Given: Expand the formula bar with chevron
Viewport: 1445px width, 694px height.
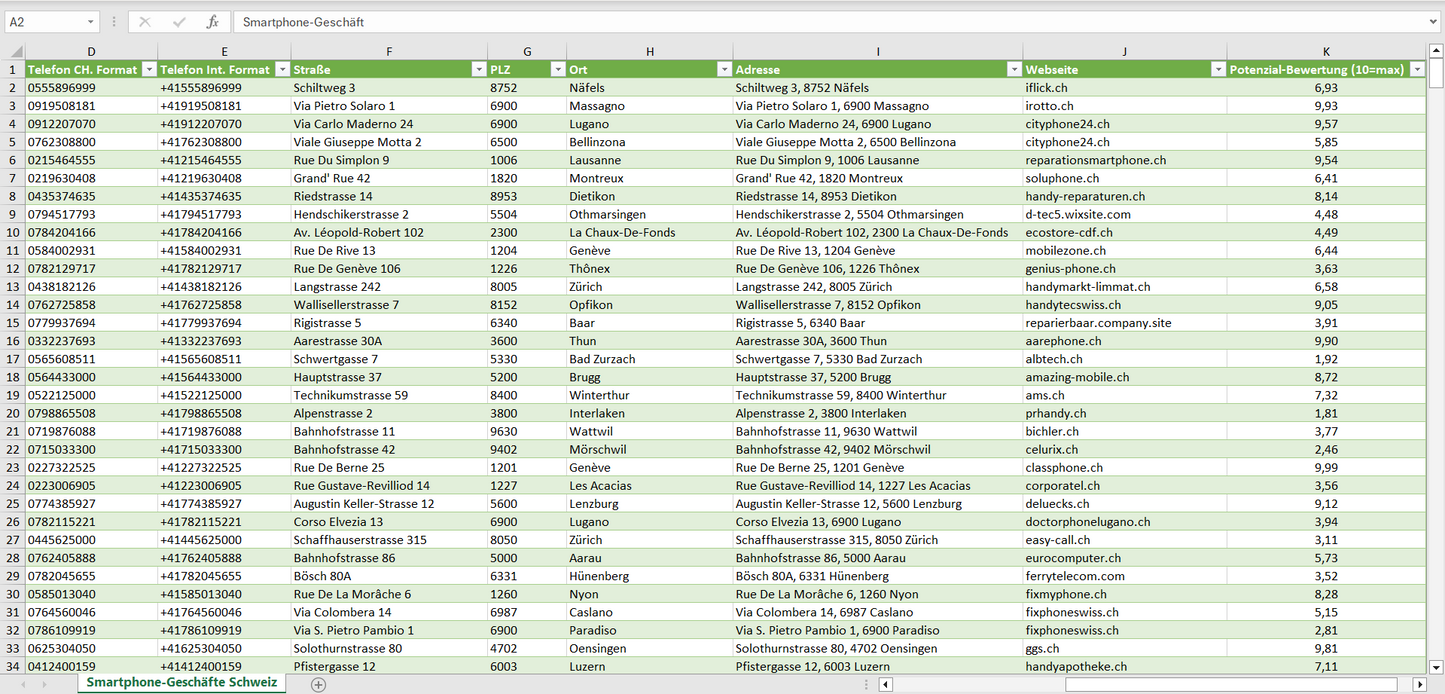Looking at the screenshot, I should pyautogui.click(x=1434, y=22).
